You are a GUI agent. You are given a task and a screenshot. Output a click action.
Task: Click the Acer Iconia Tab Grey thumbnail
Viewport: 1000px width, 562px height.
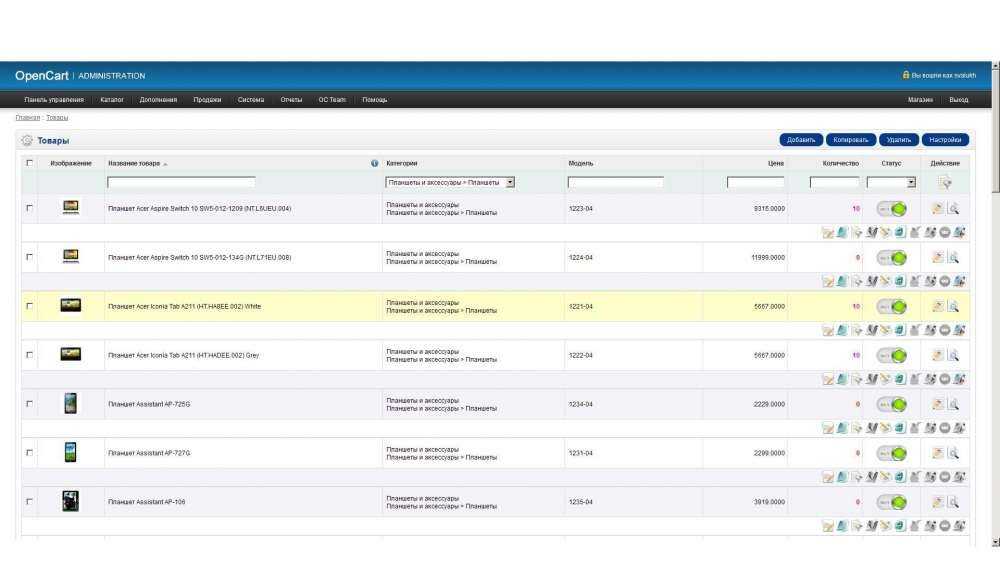(71, 354)
